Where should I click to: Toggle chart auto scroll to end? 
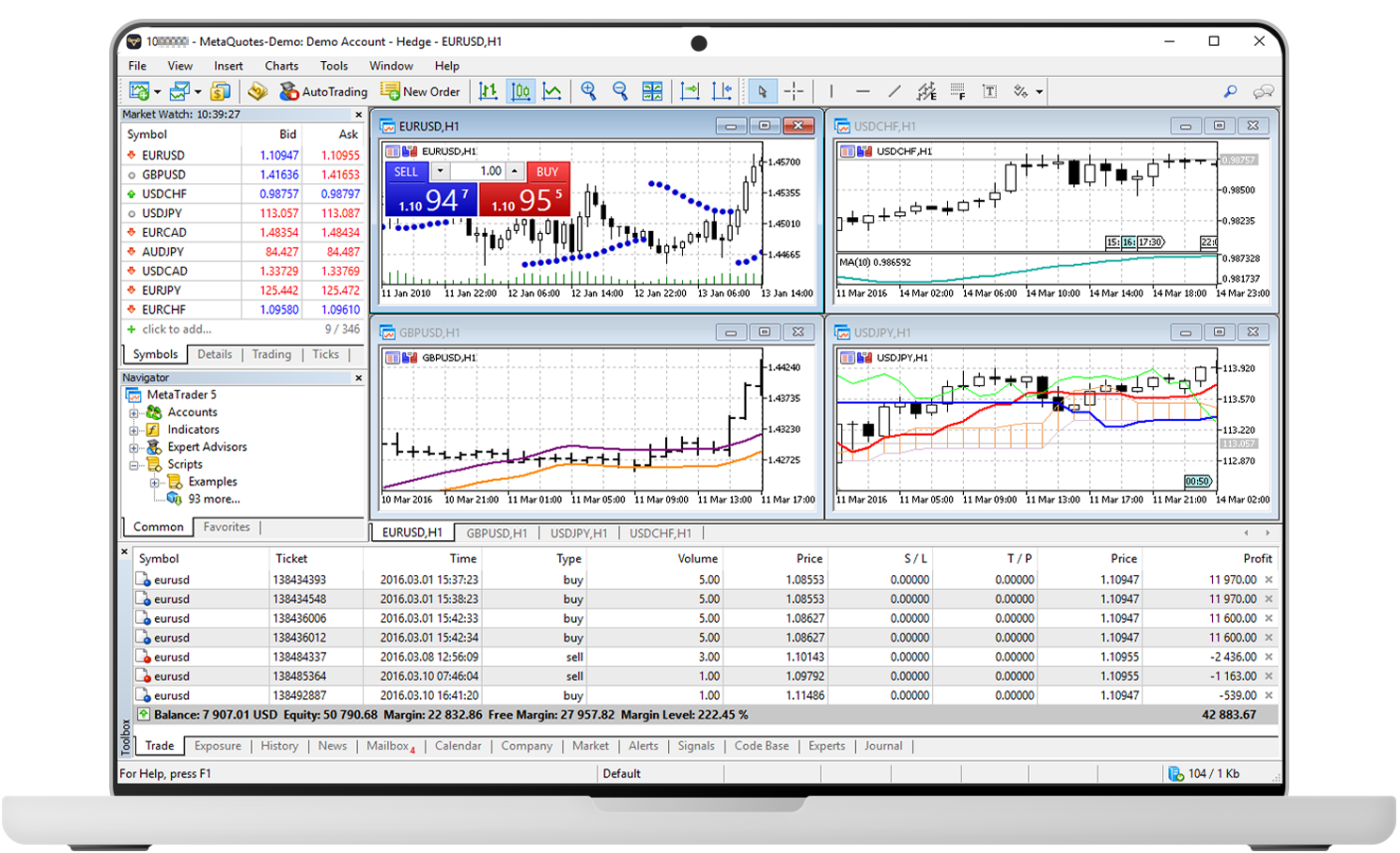[690, 91]
